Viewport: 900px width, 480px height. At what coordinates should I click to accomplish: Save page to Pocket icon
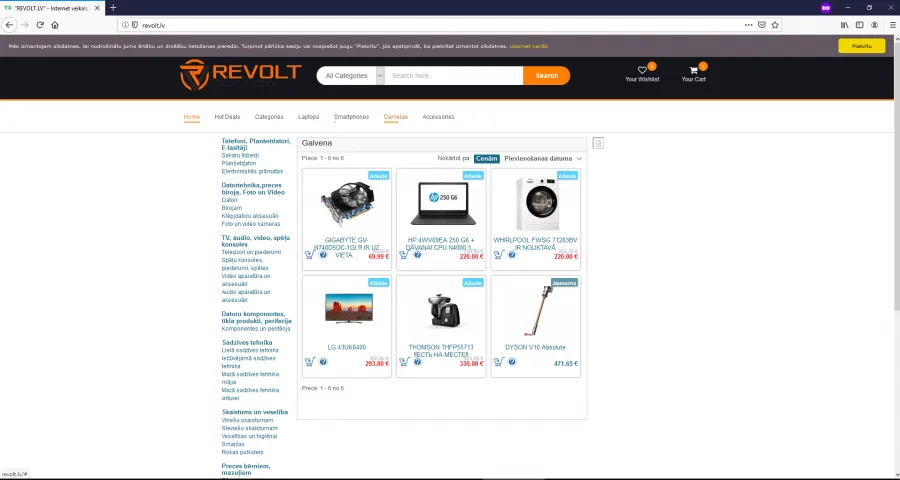click(x=762, y=25)
